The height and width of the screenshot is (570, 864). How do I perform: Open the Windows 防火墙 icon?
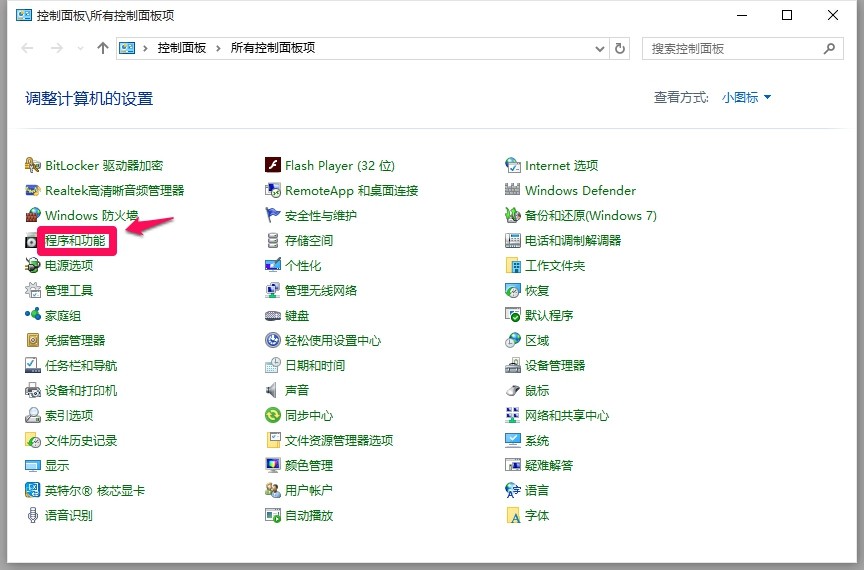pyautogui.click(x=33, y=215)
